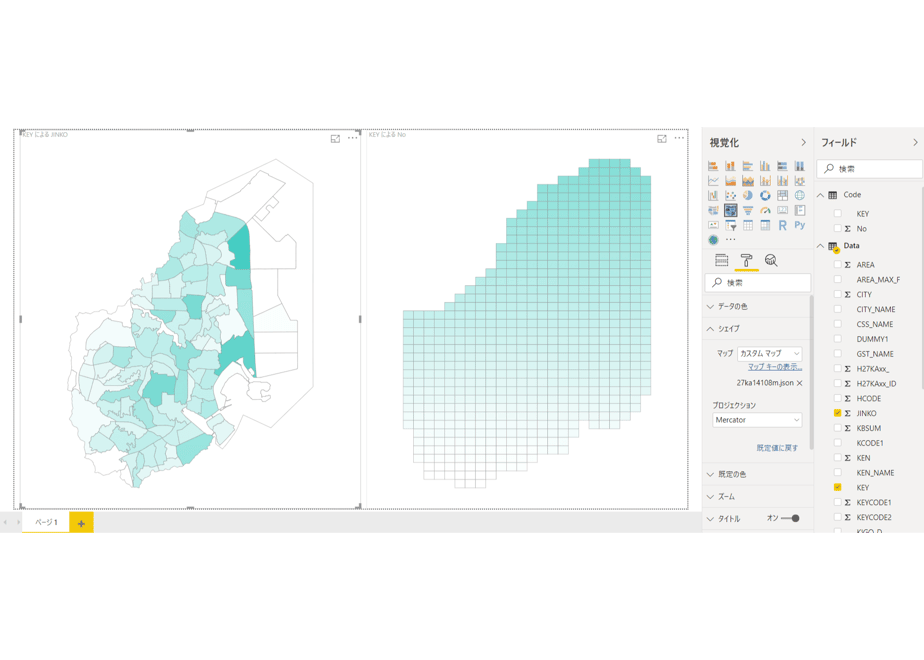Click the Fields pane search box
The image size is (924, 660).
tap(869, 169)
